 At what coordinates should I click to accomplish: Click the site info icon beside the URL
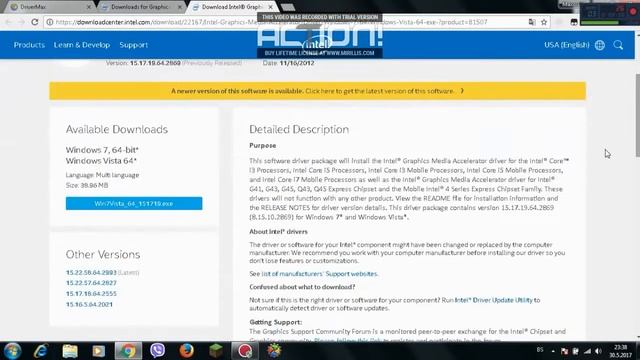(x=50, y=22)
